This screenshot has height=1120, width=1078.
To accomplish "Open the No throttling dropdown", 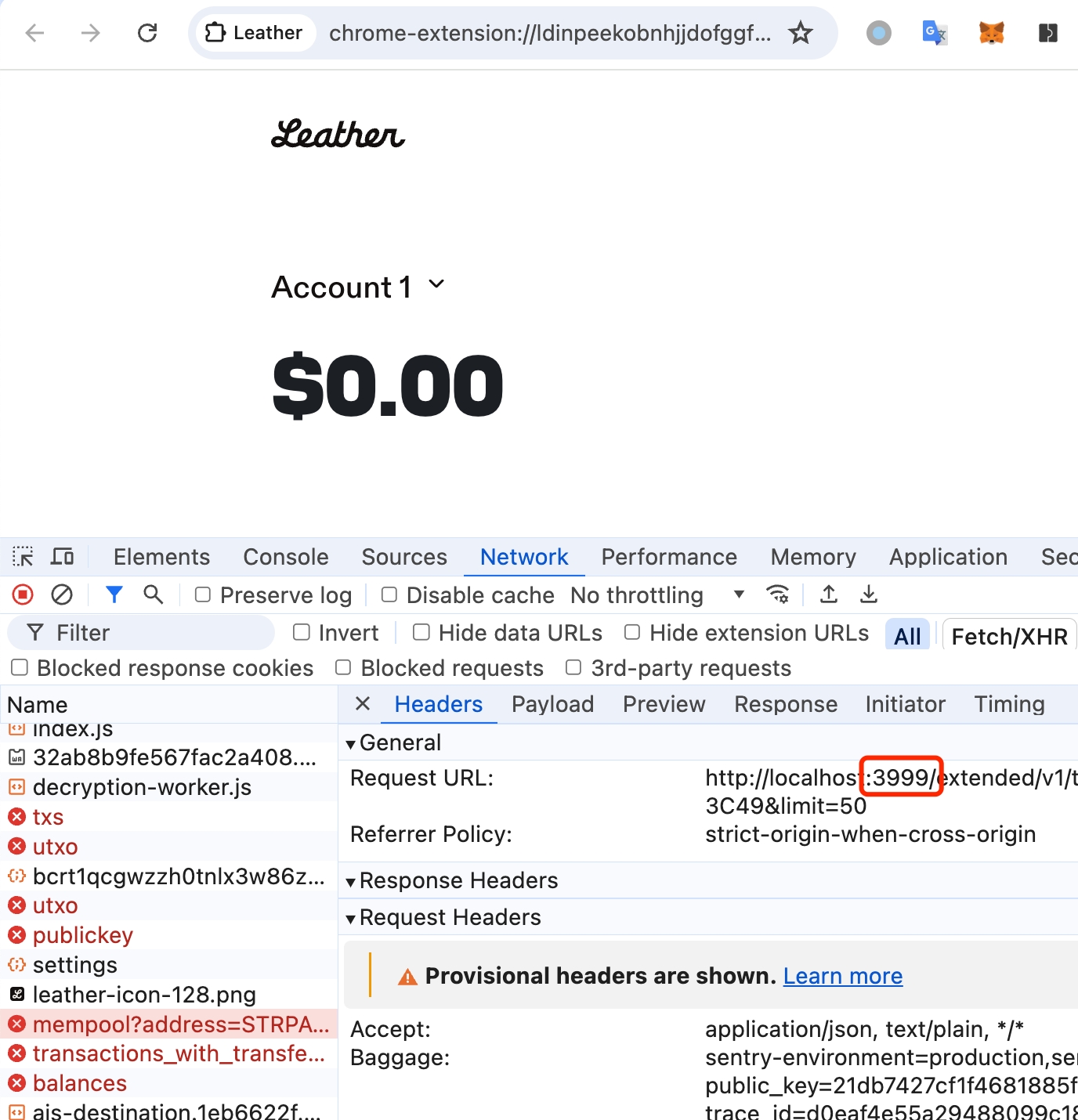I will pos(657,595).
